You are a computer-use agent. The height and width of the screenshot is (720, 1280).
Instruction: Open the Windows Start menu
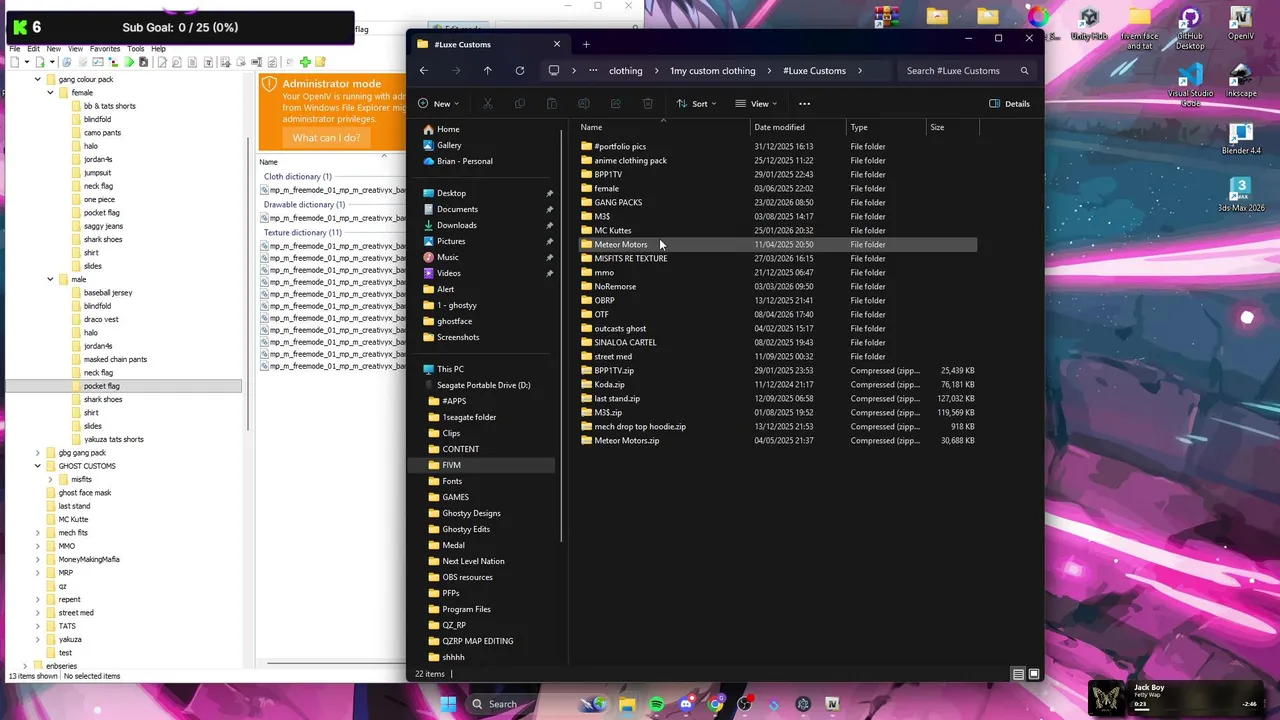pos(448,704)
